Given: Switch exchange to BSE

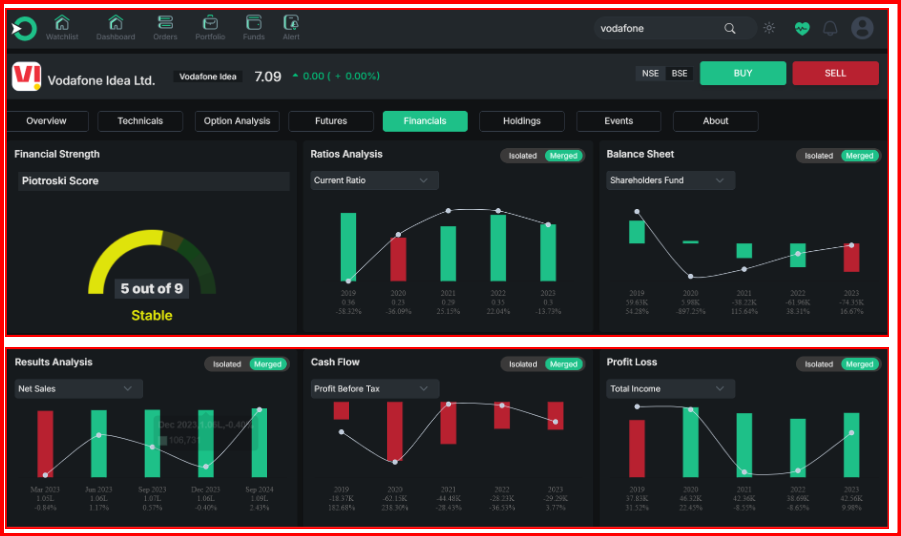Looking at the screenshot, I should point(679,74).
